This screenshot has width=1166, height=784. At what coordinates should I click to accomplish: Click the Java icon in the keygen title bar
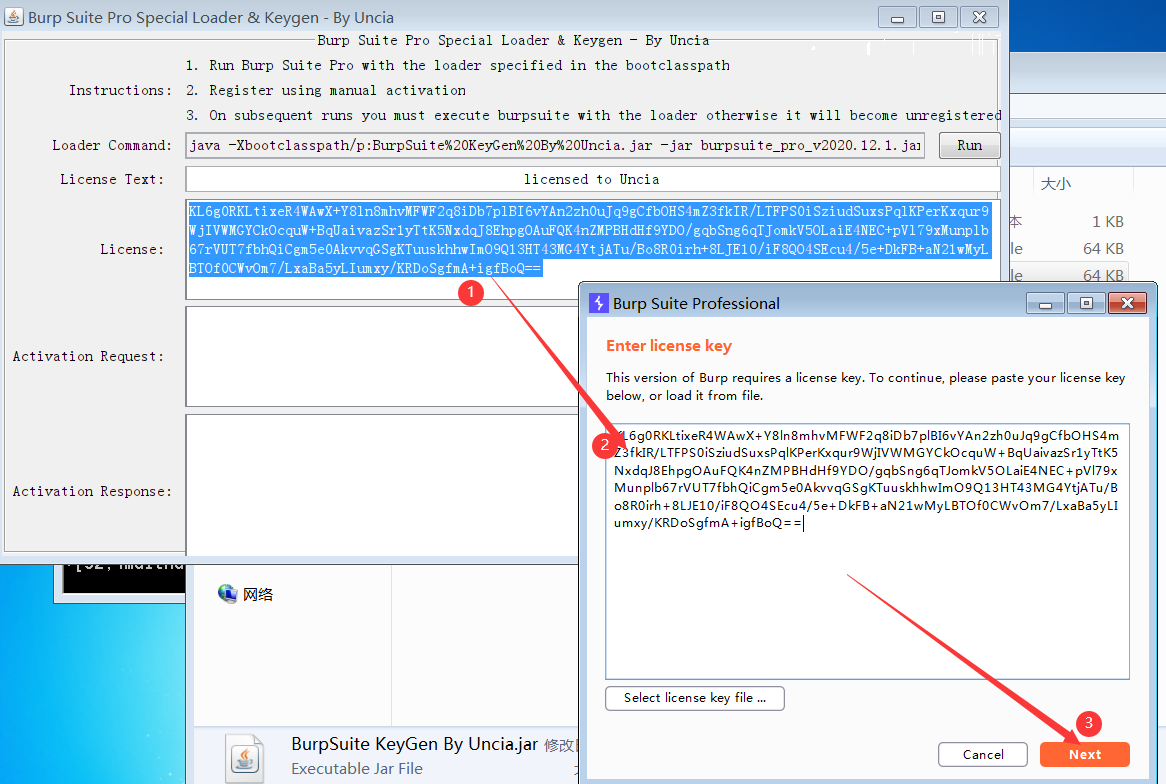click(x=13, y=16)
